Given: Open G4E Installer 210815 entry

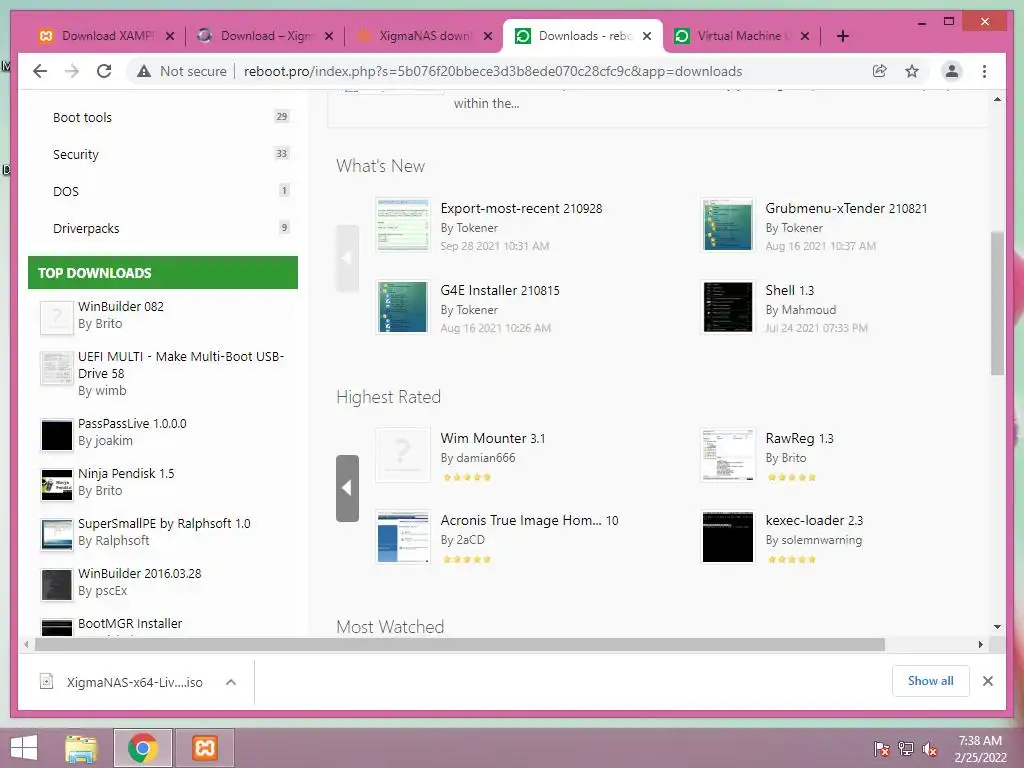Looking at the screenshot, I should pos(500,291).
